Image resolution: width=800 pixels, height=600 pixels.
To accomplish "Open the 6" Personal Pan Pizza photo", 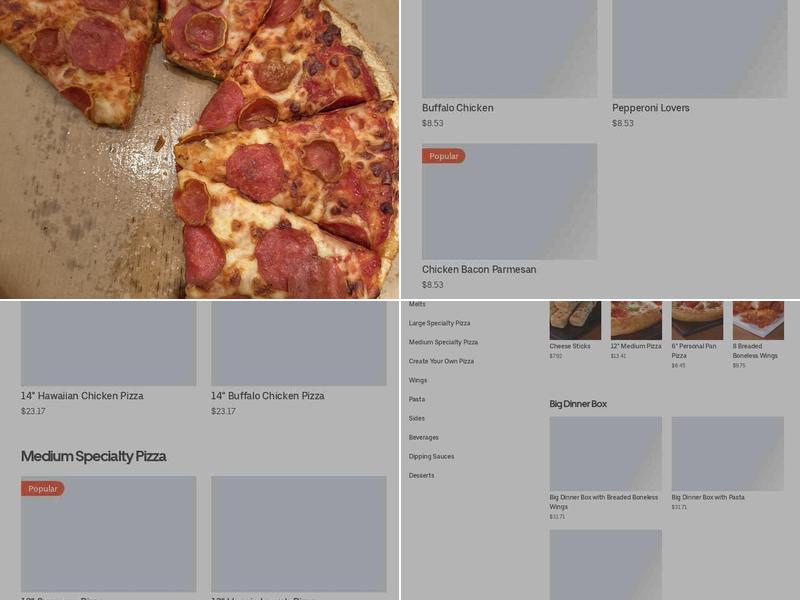I will [x=697, y=320].
